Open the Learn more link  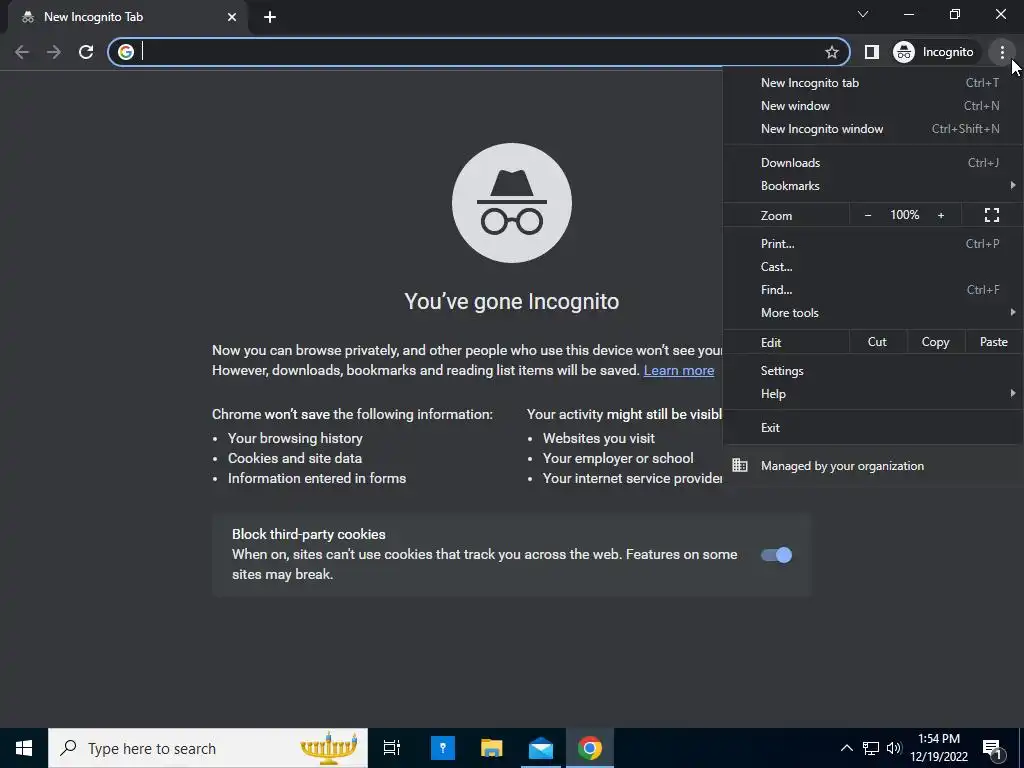tap(679, 370)
